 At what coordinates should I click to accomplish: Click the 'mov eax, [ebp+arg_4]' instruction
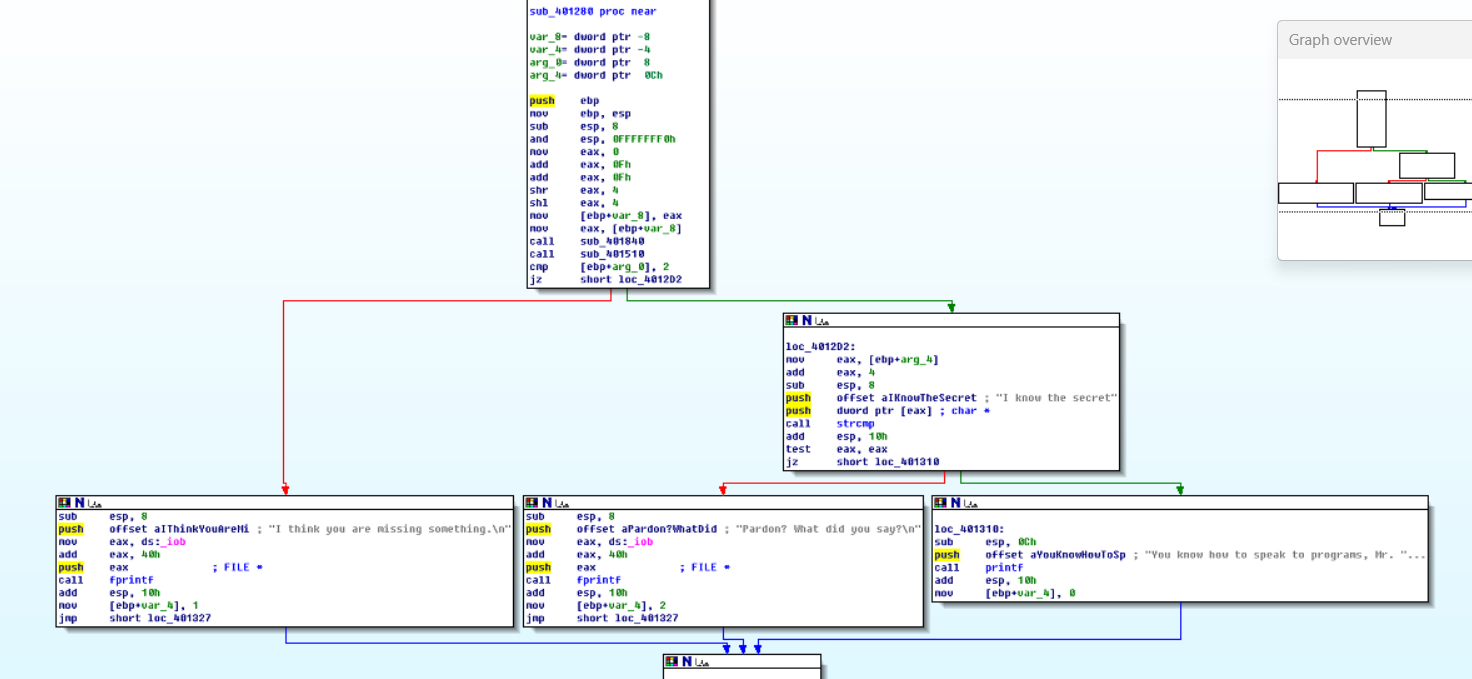click(862, 360)
